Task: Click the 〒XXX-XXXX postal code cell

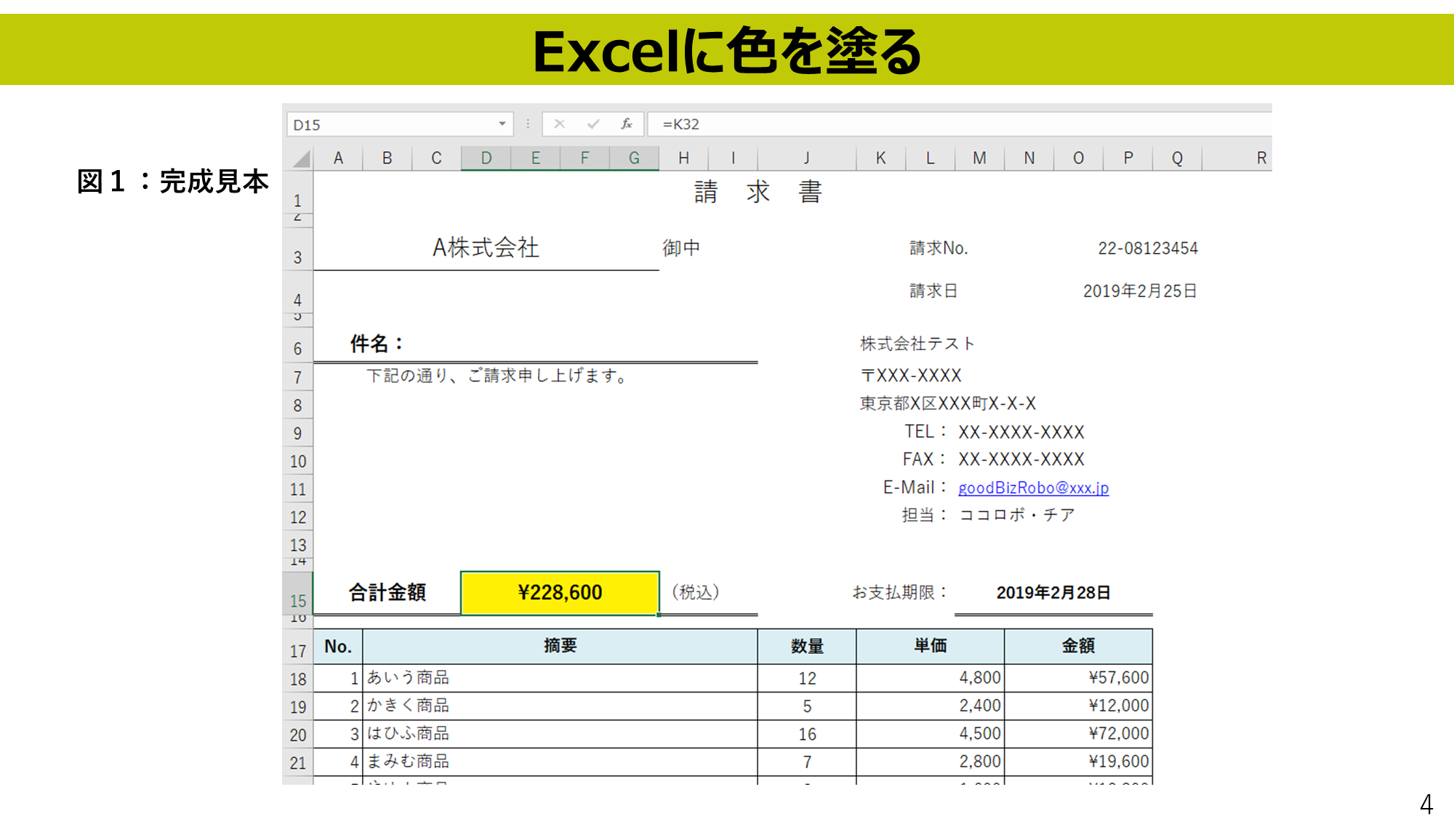Action: coord(911,376)
